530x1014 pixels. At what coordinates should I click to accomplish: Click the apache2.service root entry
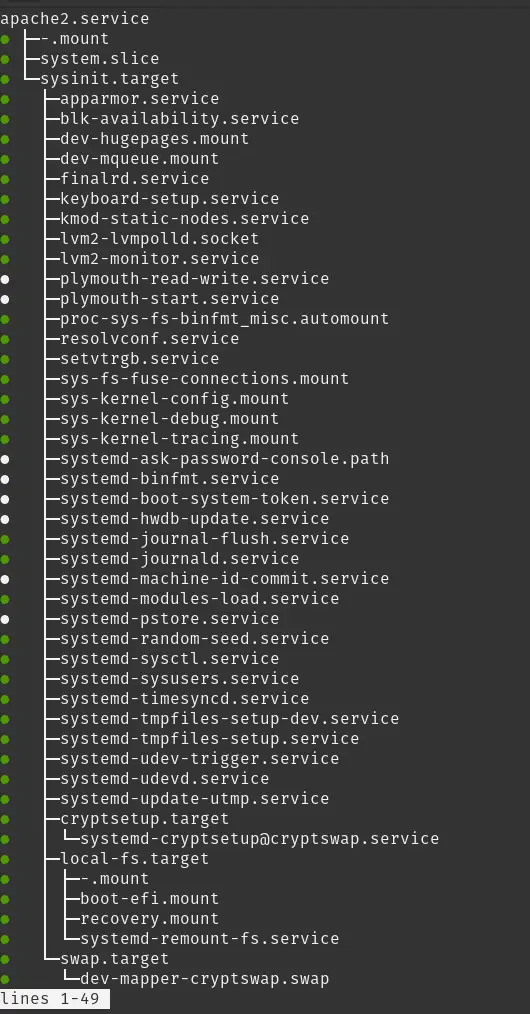point(75,19)
